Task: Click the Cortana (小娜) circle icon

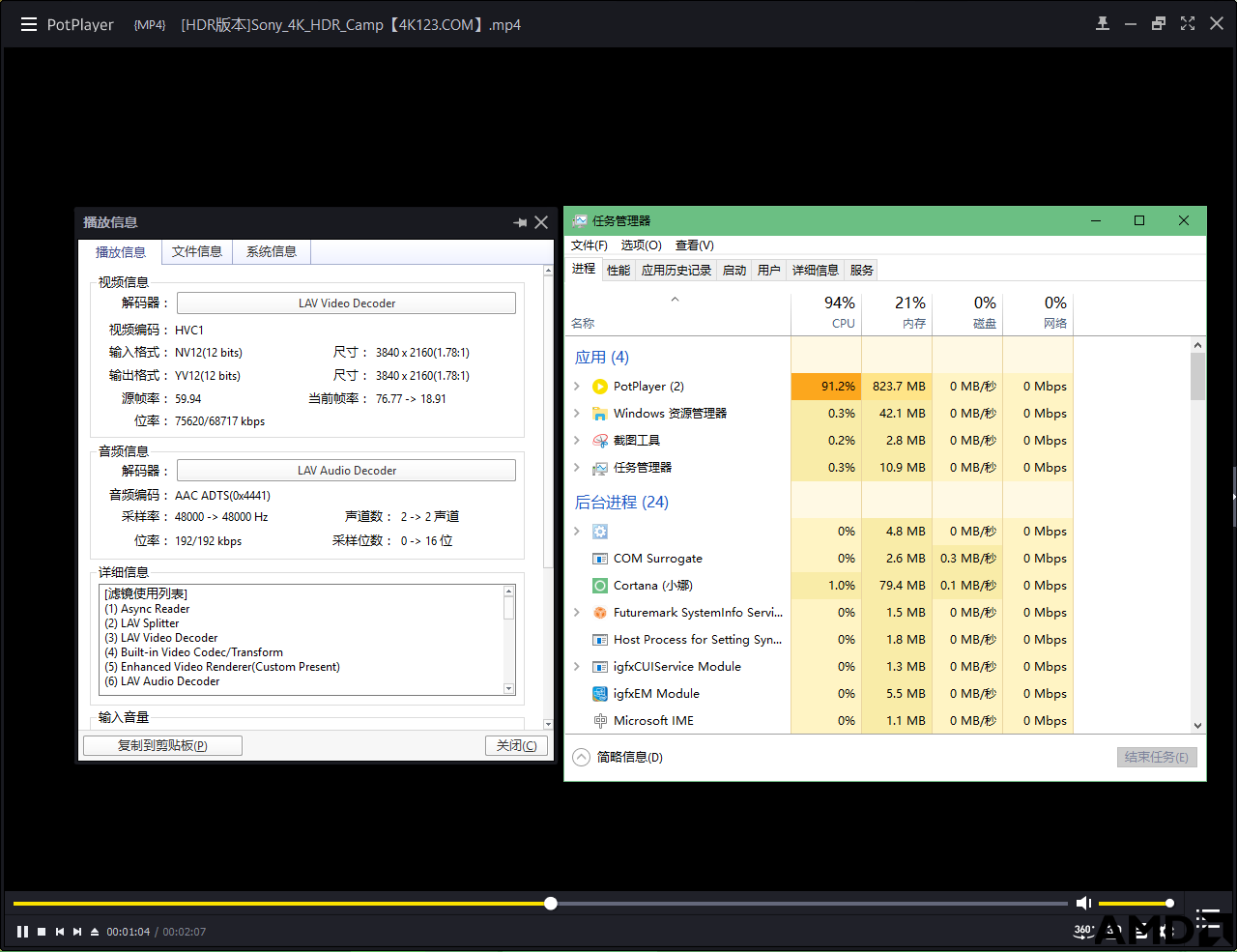Action: [600, 586]
